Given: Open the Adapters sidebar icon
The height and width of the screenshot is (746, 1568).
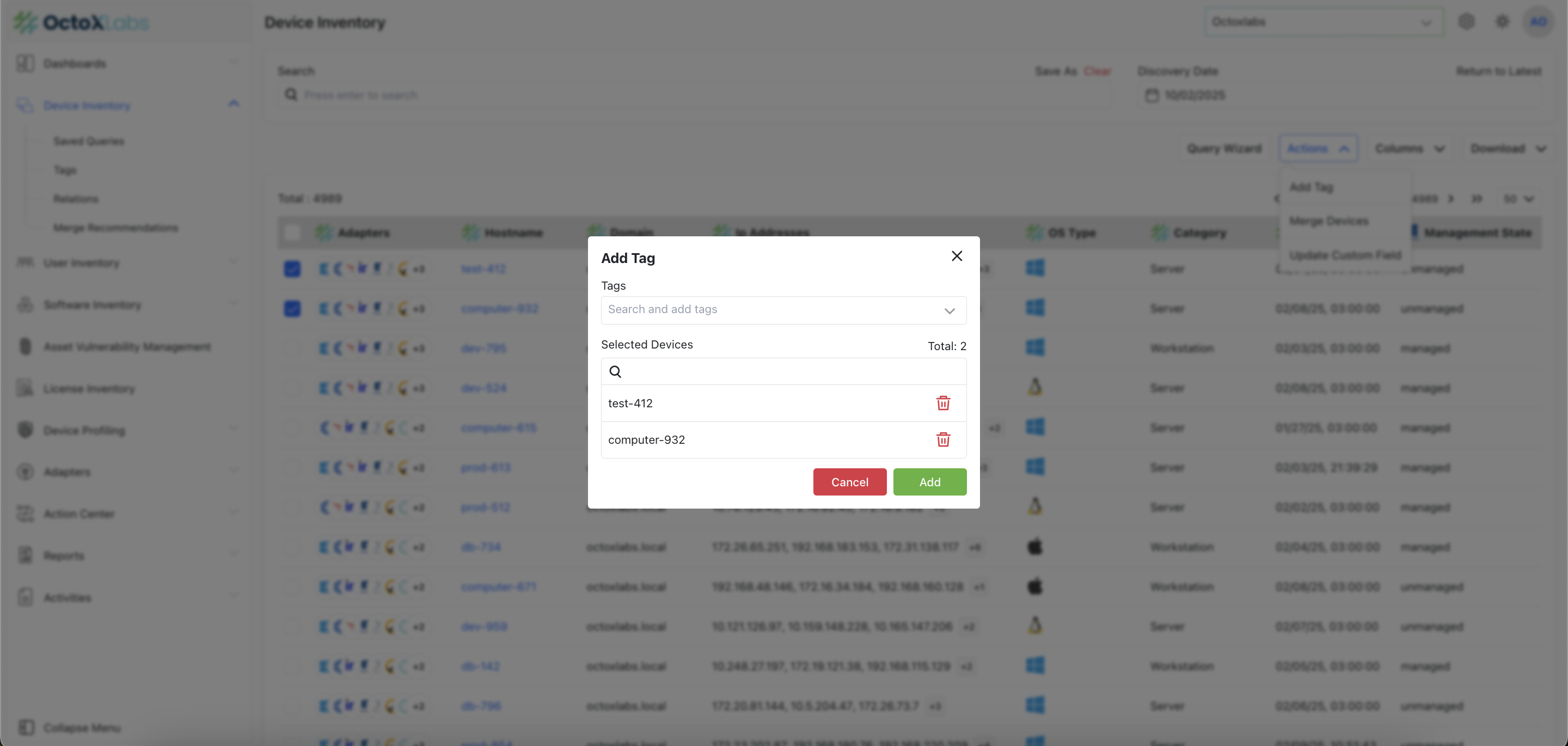Looking at the screenshot, I should pos(25,472).
